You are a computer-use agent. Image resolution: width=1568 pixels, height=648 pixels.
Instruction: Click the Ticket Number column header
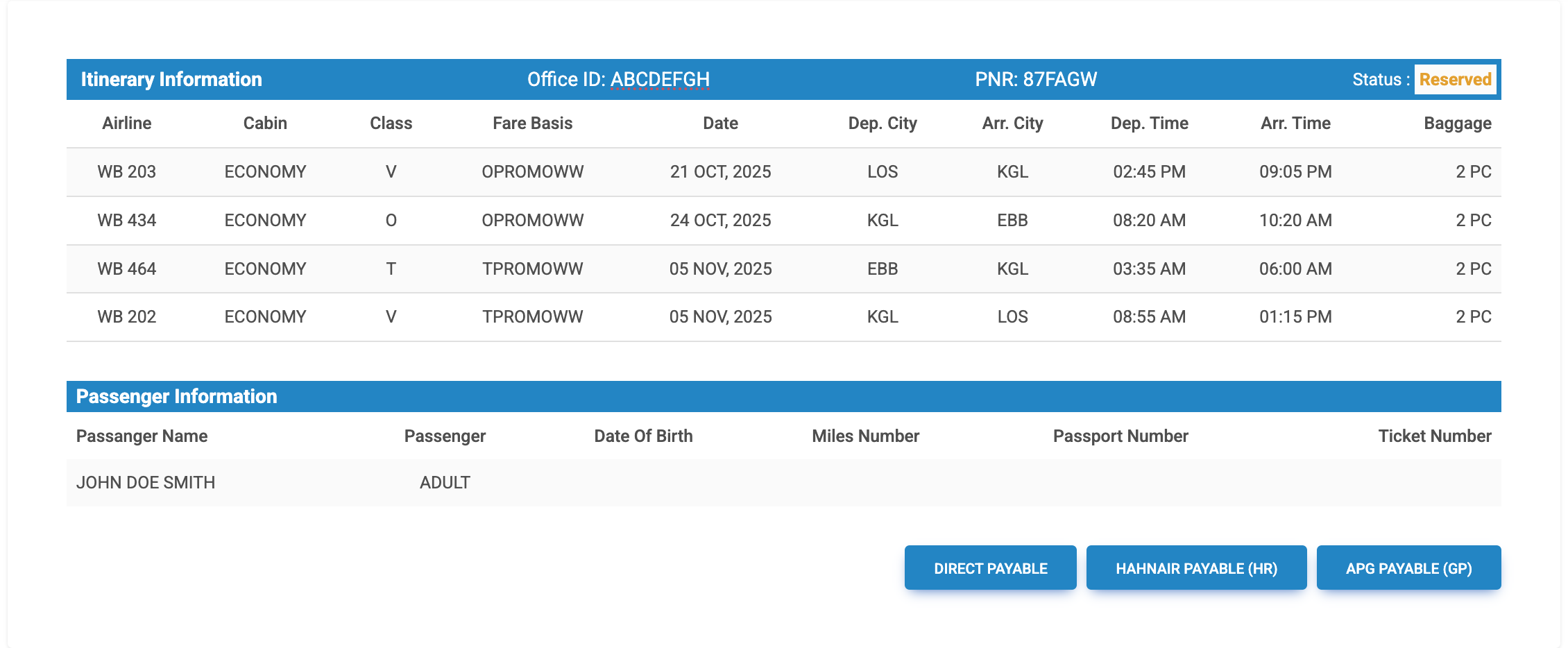pyautogui.click(x=1434, y=436)
